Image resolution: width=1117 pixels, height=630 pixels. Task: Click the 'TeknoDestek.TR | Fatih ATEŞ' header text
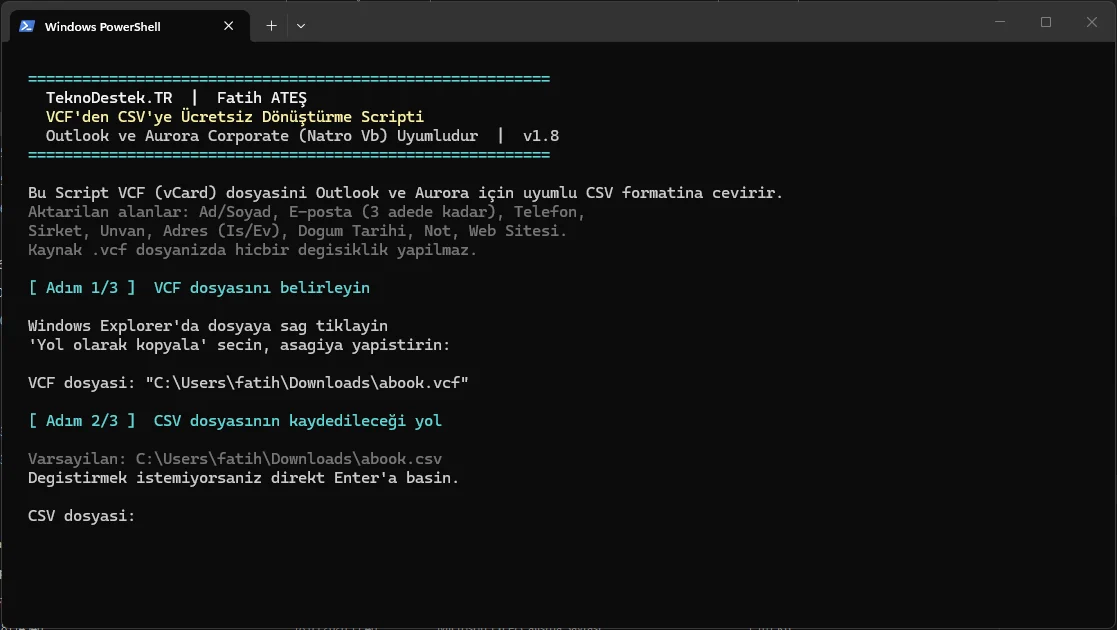pos(176,98)
